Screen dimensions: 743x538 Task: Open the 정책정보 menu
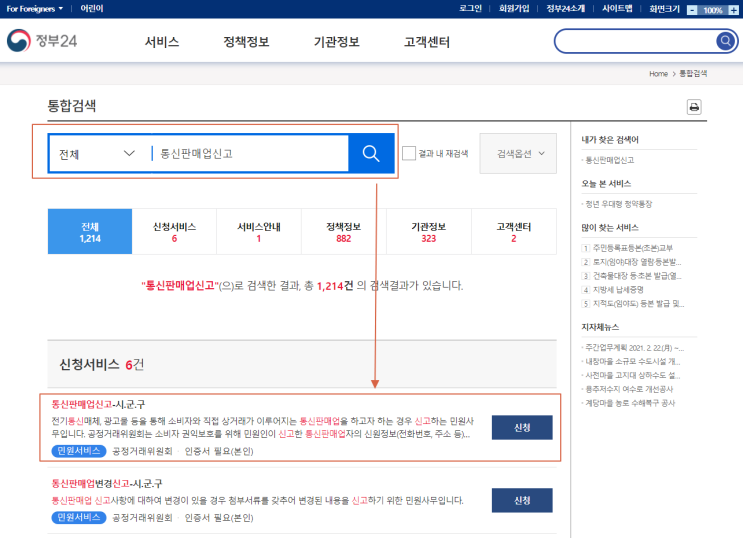tap(246, 42)
